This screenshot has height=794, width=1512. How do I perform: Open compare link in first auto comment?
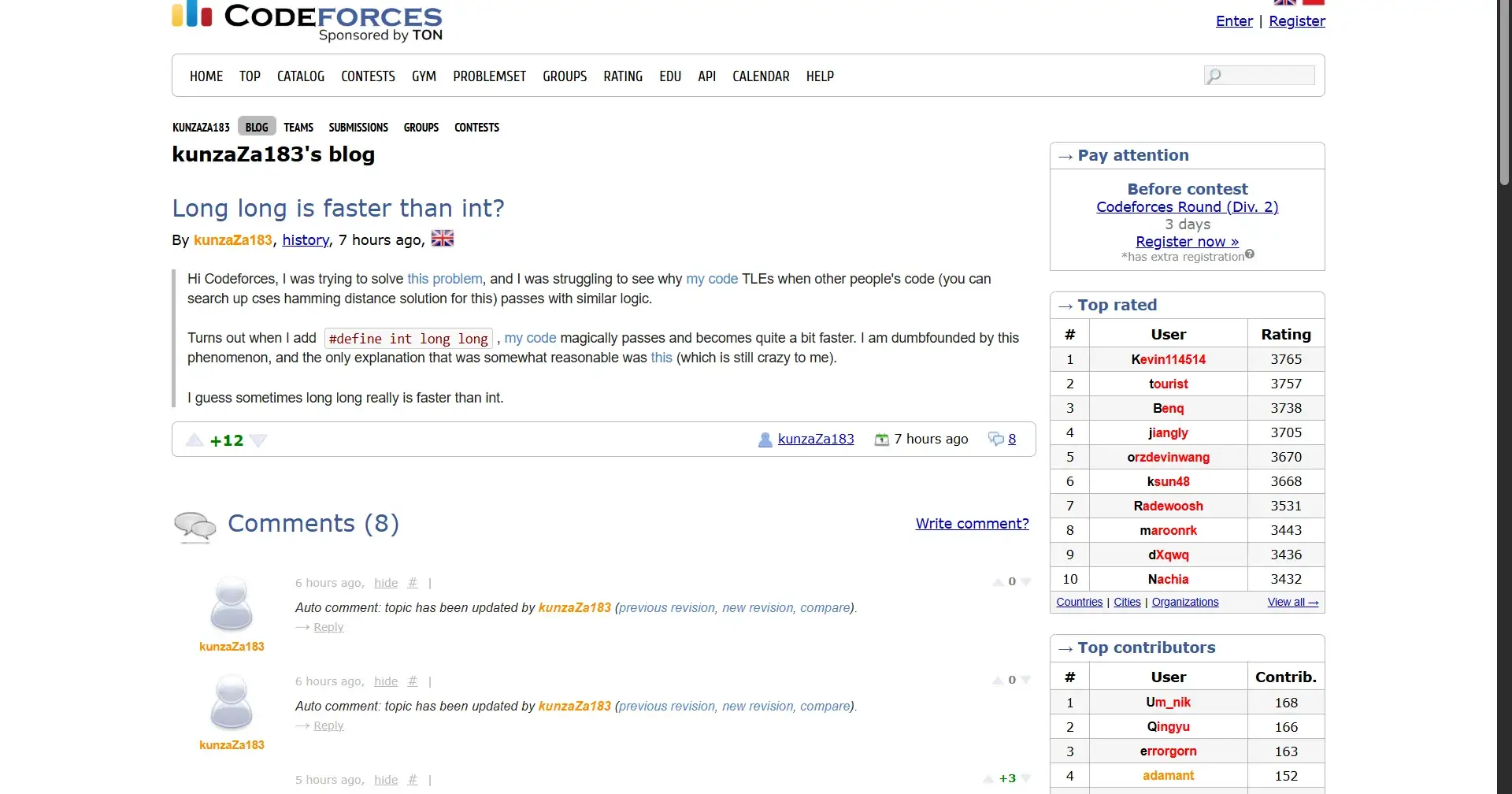tap(825, 607)
